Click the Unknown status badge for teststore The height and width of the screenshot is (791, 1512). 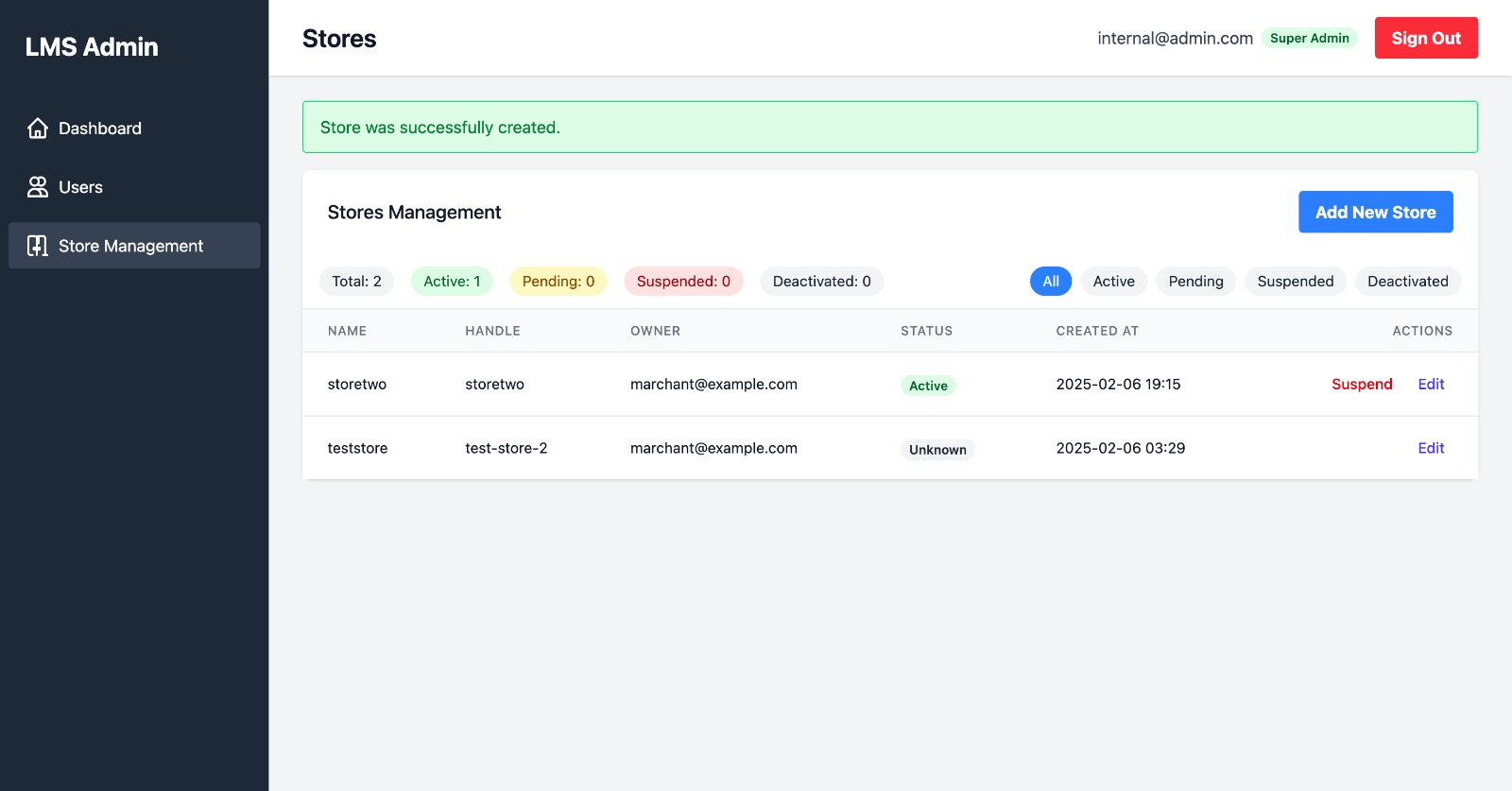pyautogui.click(x=937, y=450)
